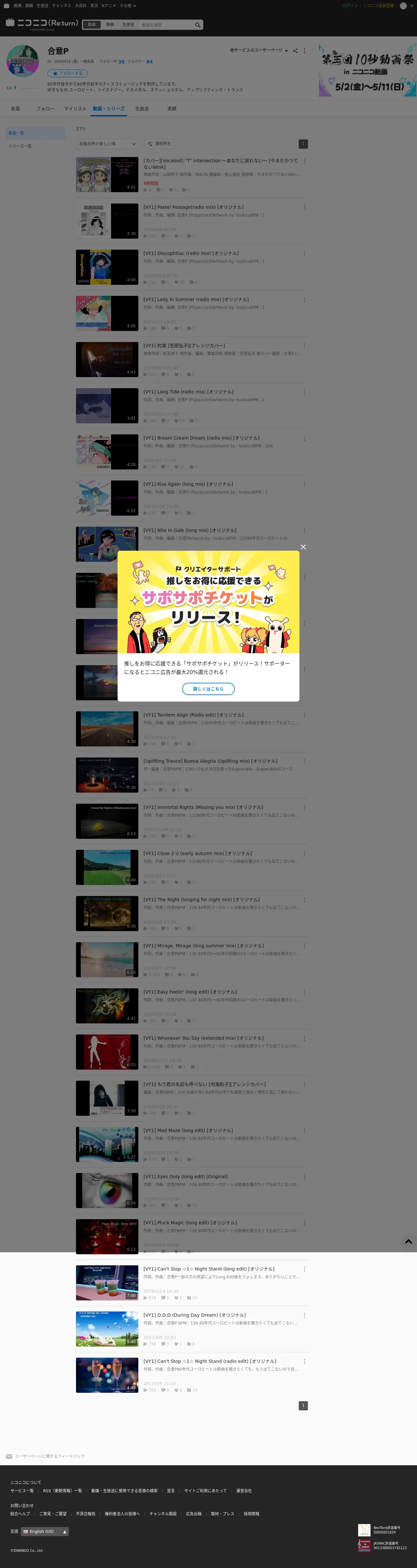The width and height of the screenshot is (417, 1568).
Task: Select 生放送 search type toggle
Action: coord(128,25)
